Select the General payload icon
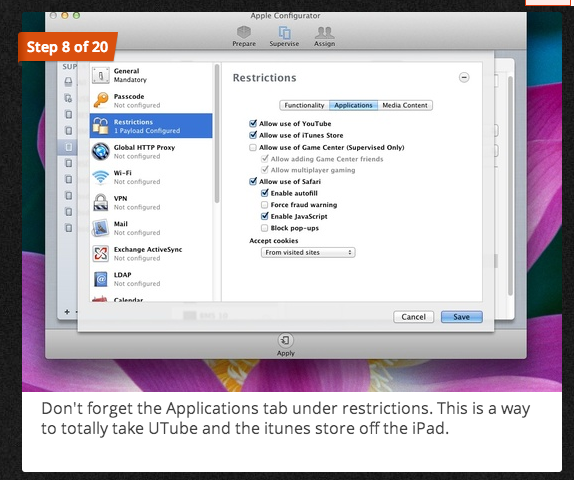This screenshot has width=574, height=480. point(101,75)
